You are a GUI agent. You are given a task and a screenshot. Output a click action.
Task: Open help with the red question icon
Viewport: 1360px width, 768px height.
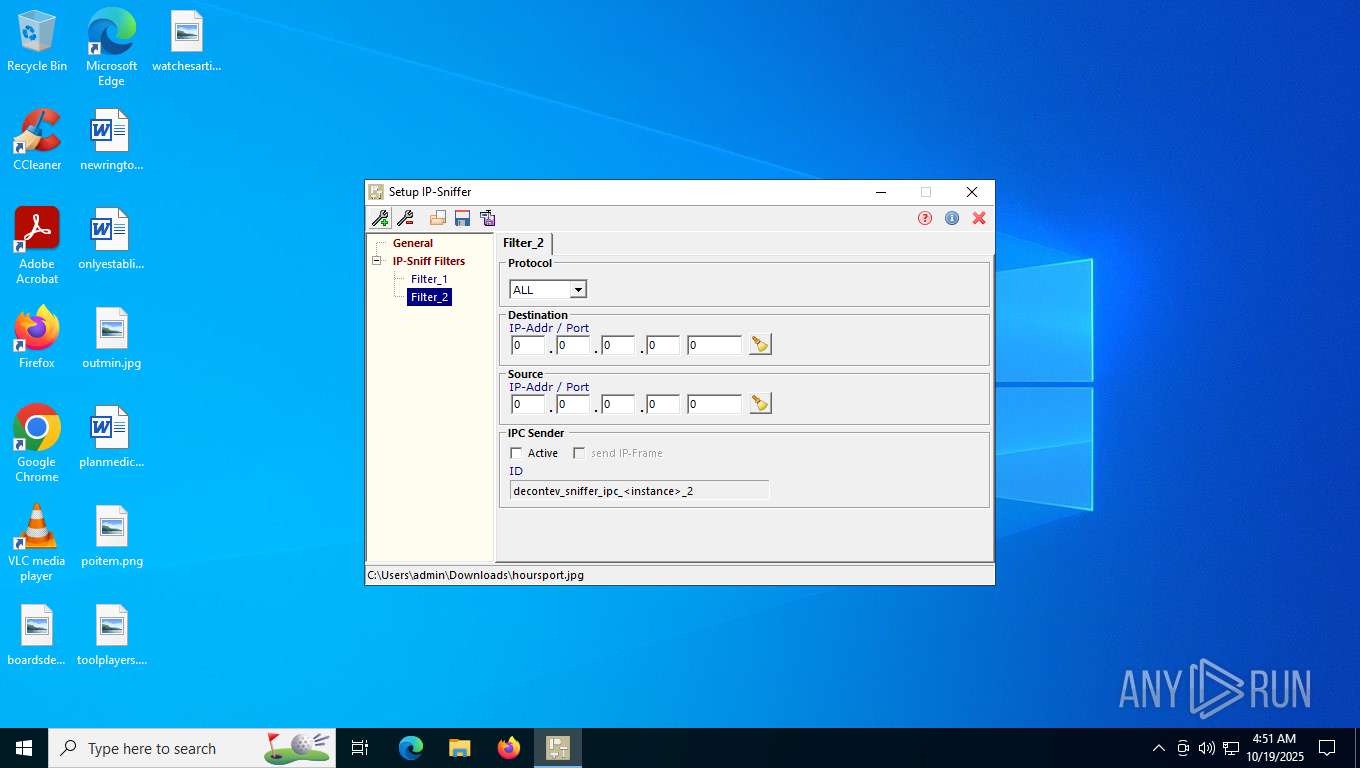[925, 218]
